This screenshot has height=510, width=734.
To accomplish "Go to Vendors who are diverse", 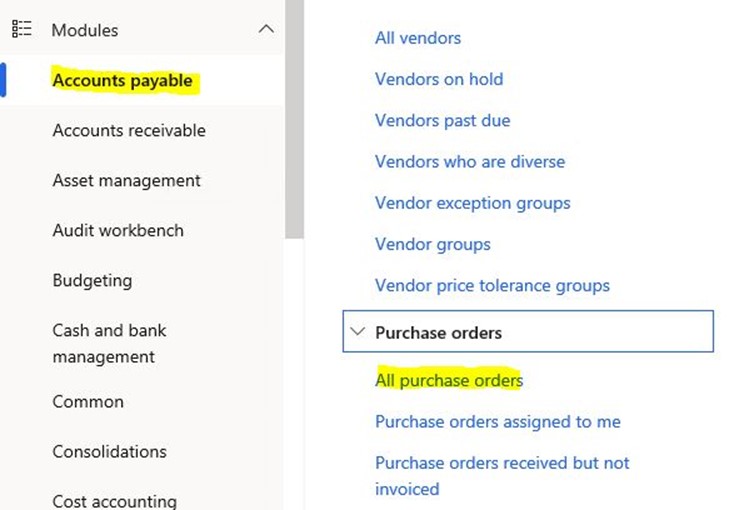I will coord(470,161).
